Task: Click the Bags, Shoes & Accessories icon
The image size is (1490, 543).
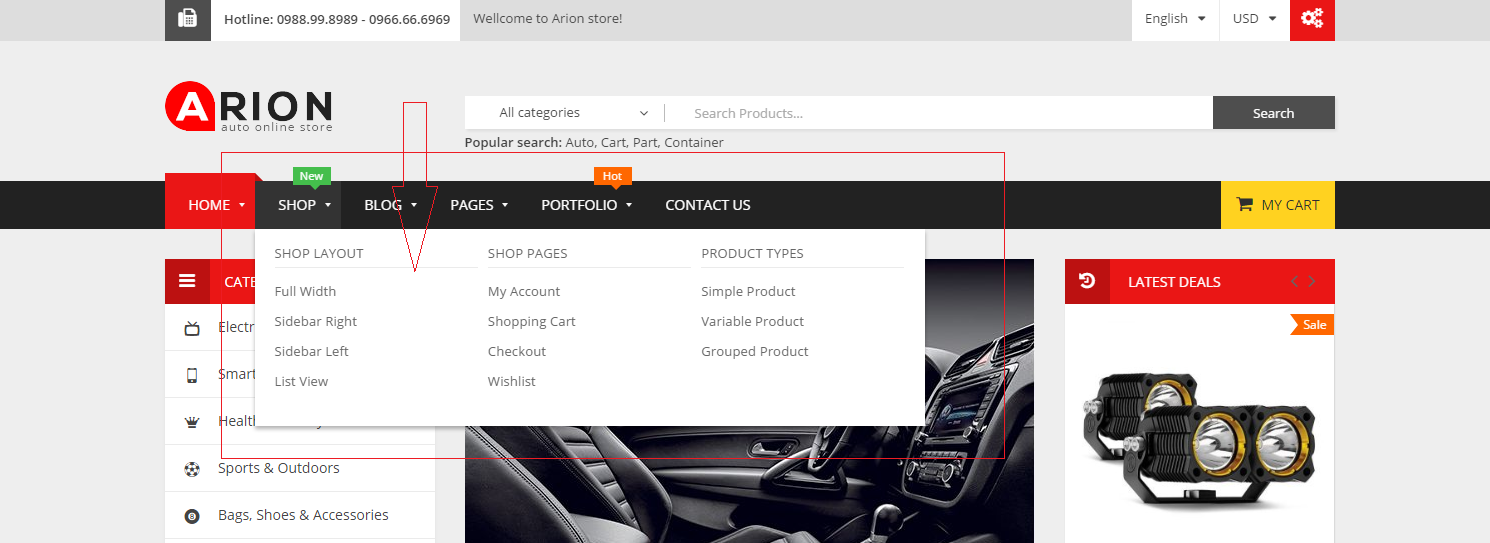Action: pyautogui.click(x=192, y=516)
